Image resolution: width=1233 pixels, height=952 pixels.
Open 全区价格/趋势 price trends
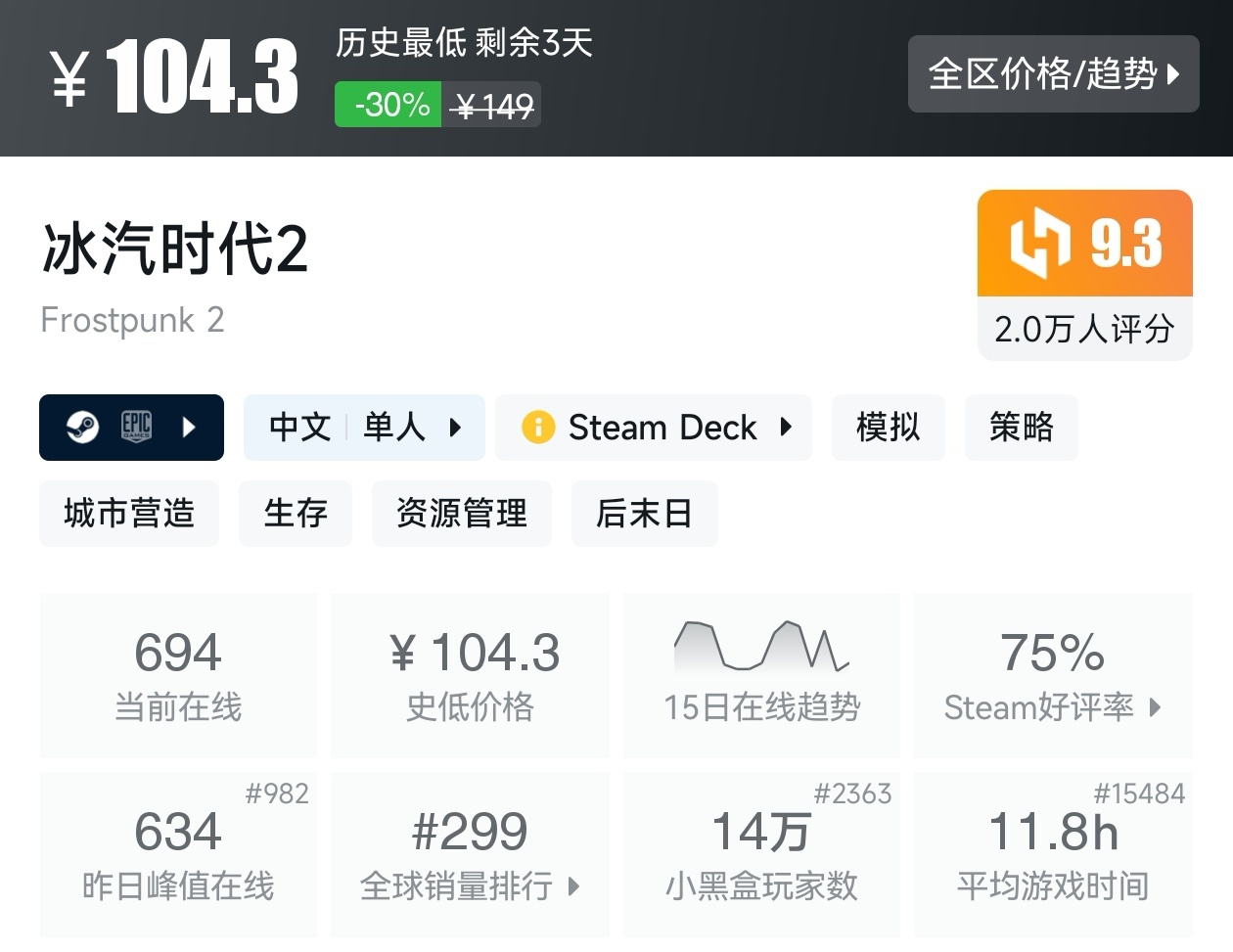[x=1053, y=73]
